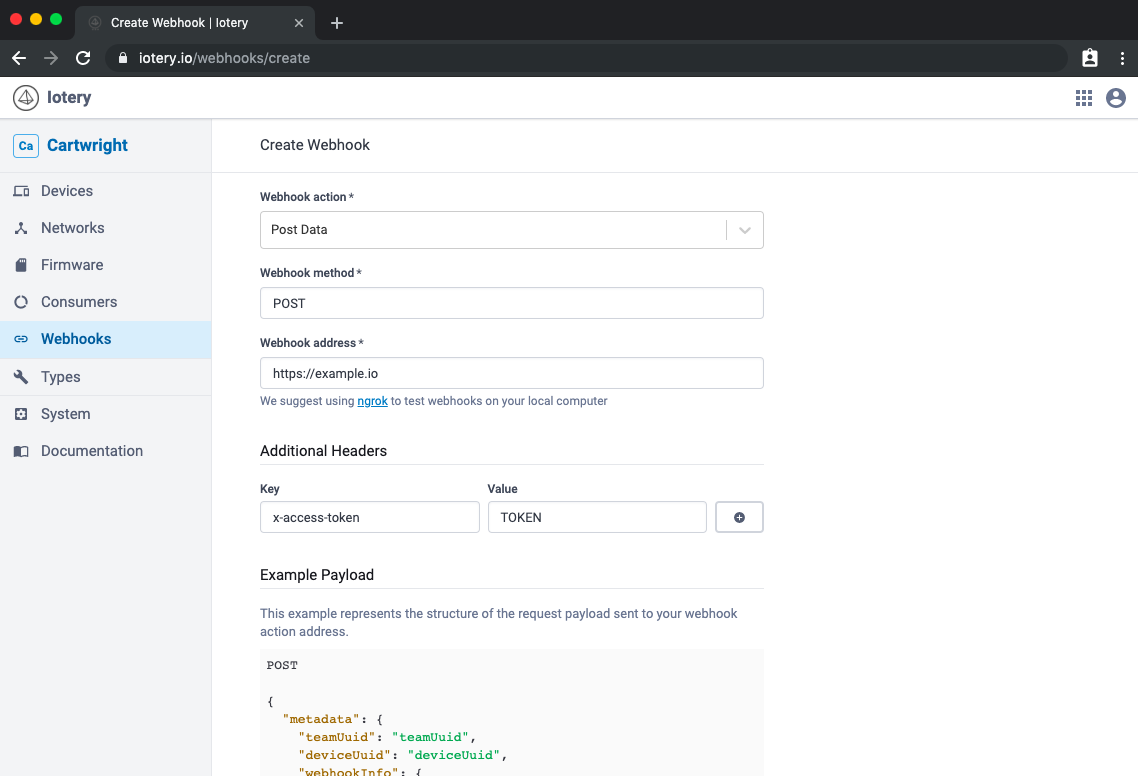
Task: Click the "Webhook method" label
Action: [x=307, y=273]
